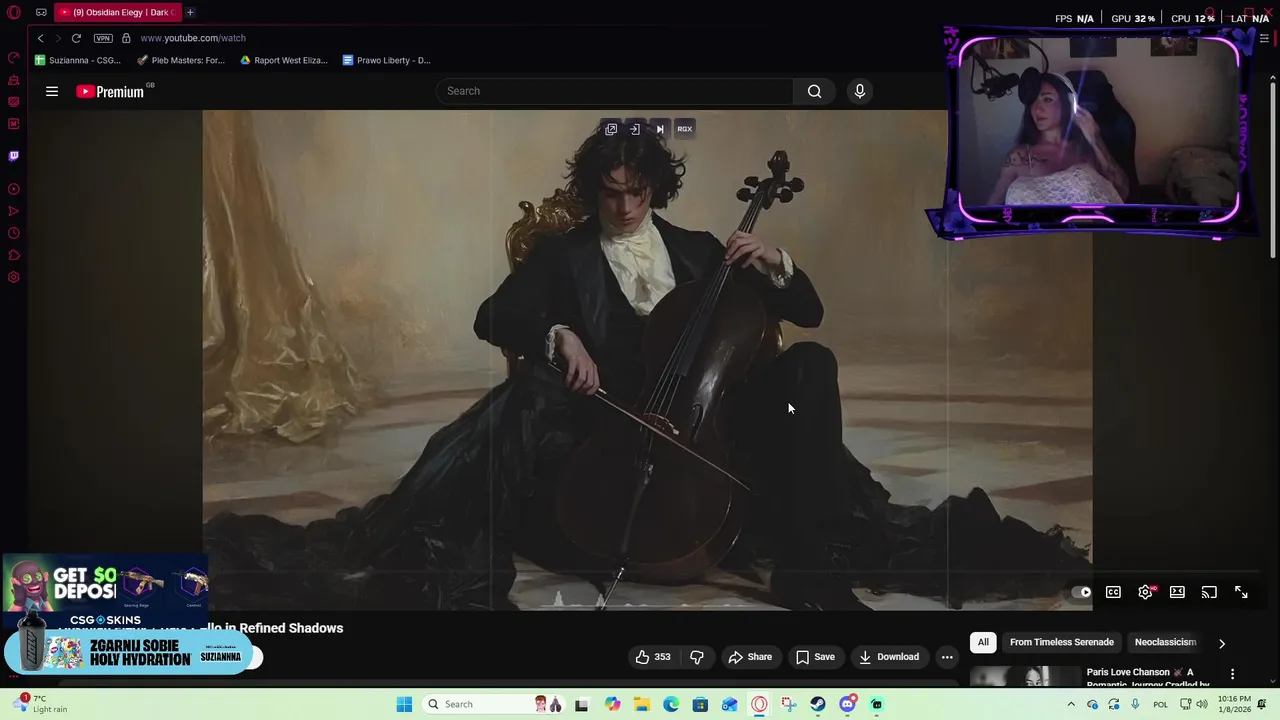Image resolution: width=1280 pixels, height=720 pixels.
Task: Click the Opera video pop-out icon
Action: 611,129
